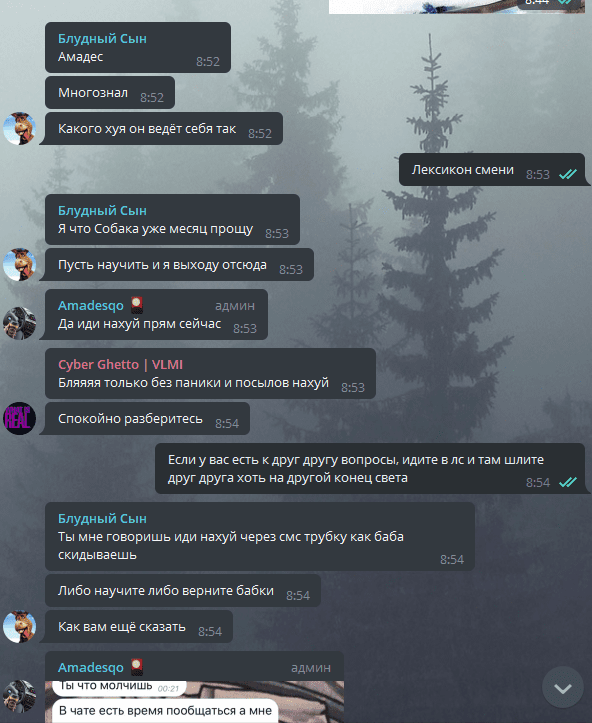Open the partial image at the top of chat
Image resolution: width=592 pixels, height=723 pixels.
click(x=456, y=6)
